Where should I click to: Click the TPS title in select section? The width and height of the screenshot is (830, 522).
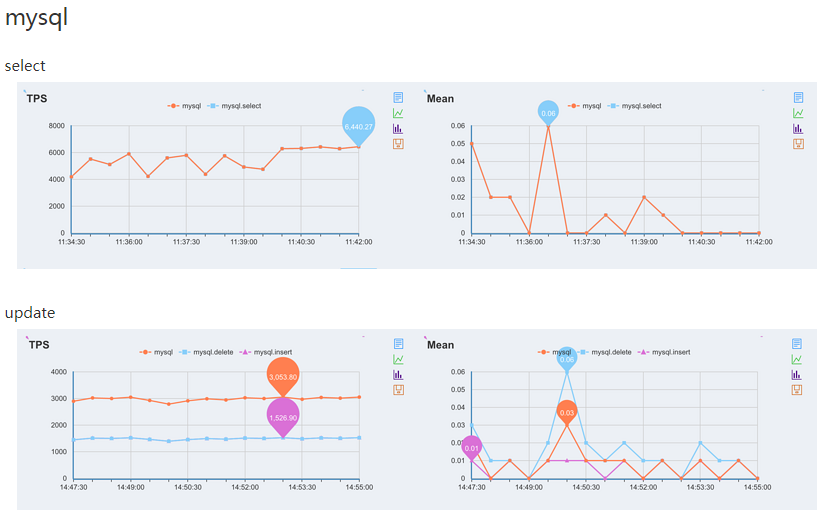(x=37, y=98)
